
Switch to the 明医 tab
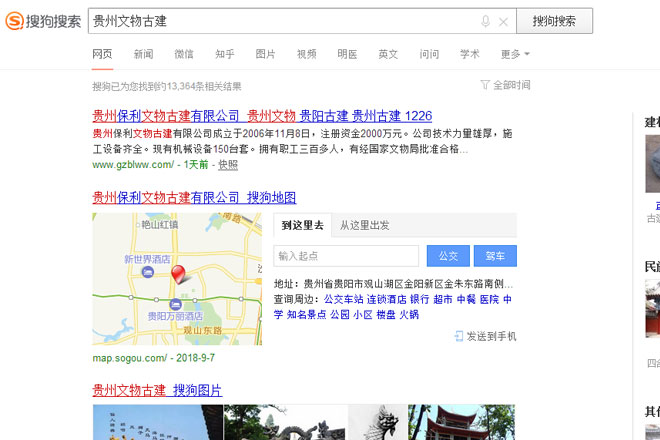347,54
